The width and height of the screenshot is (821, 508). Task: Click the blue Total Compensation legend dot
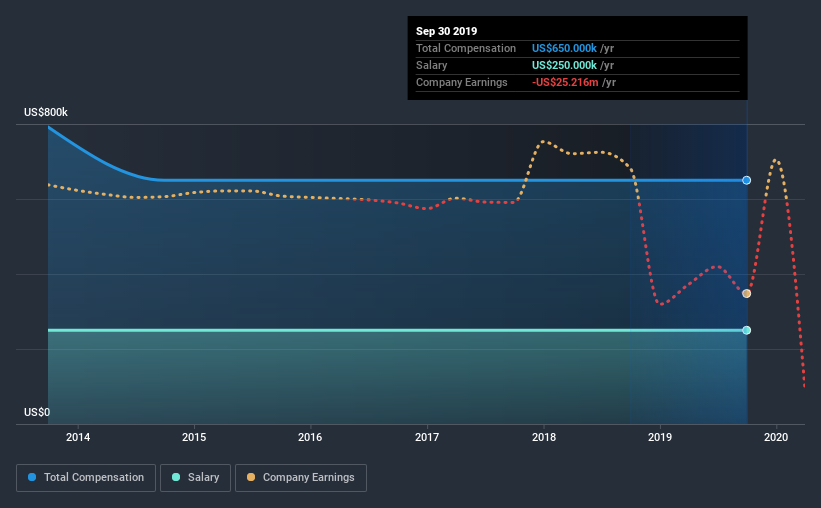pyautogui.click(x=32, y=477)
